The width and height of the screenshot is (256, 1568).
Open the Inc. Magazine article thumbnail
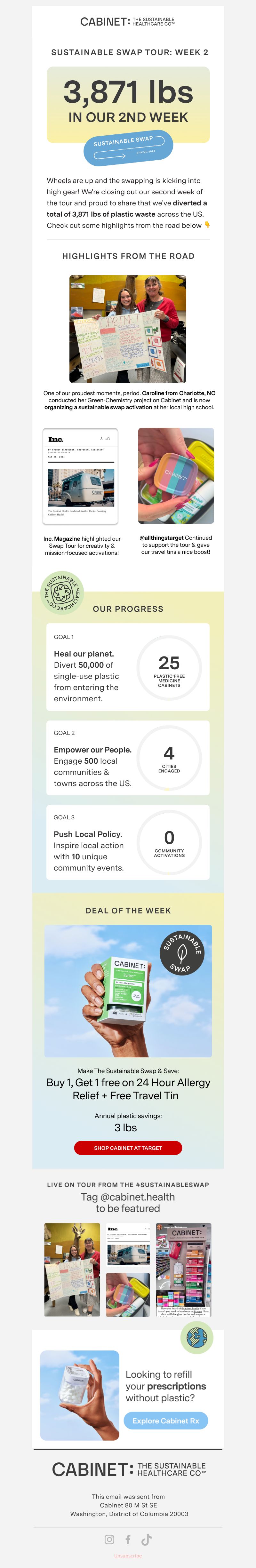click(x=80, y=476)
